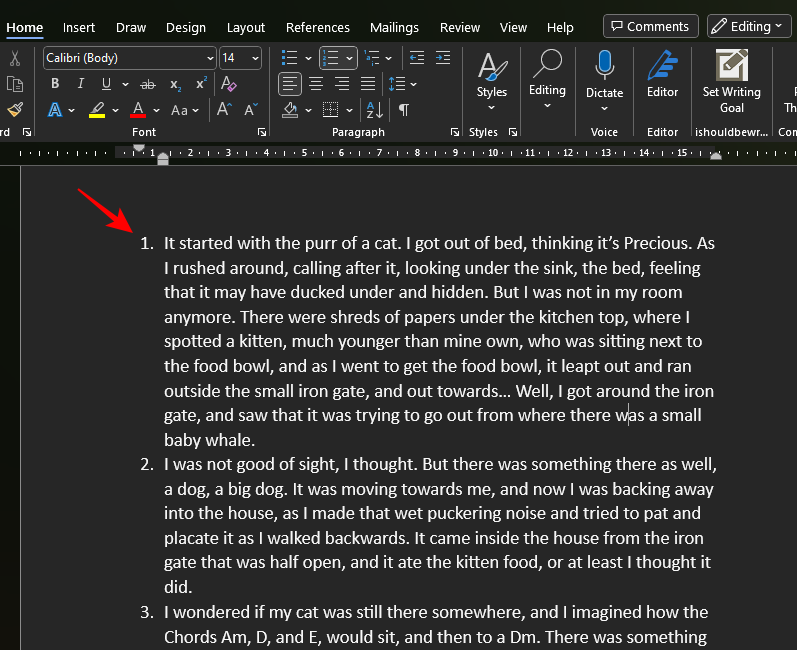Viewport: 797px width, 650px height.
Task: Toggle Strikethrough formatting
Action: 148,84
